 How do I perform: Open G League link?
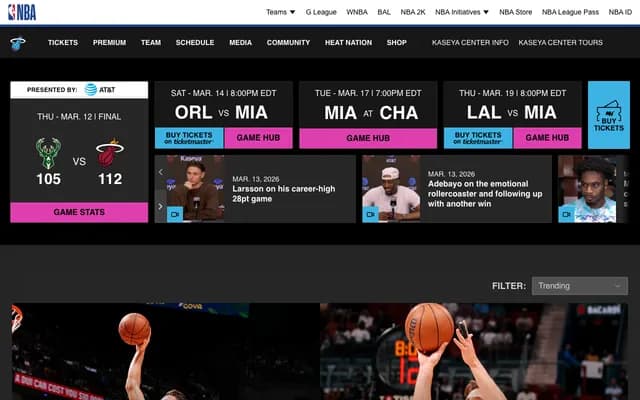(321, 12)
